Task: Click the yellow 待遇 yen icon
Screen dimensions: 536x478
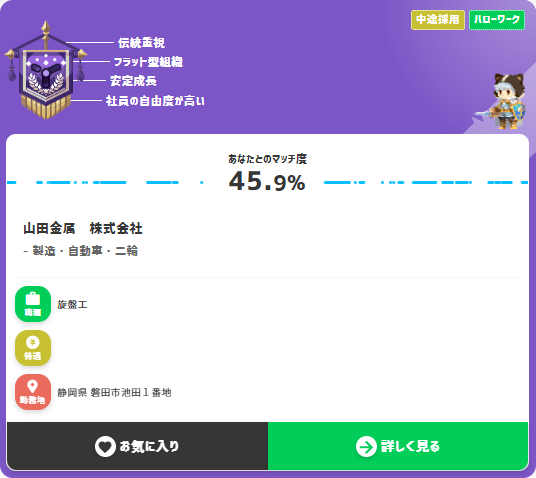Action: point(33,348)
